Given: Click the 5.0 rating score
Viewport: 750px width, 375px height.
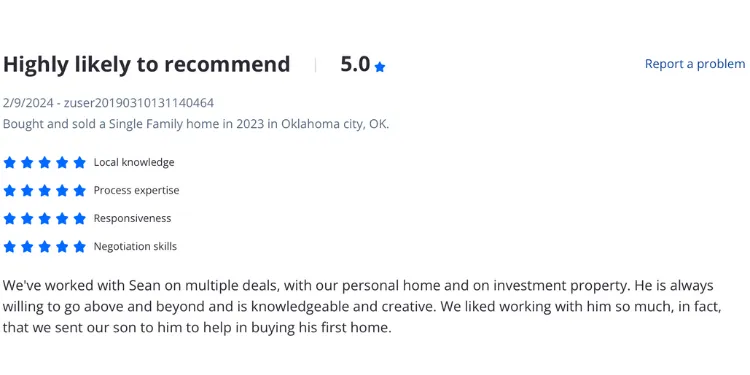Looking at the screenshot, I should point(355,64).
